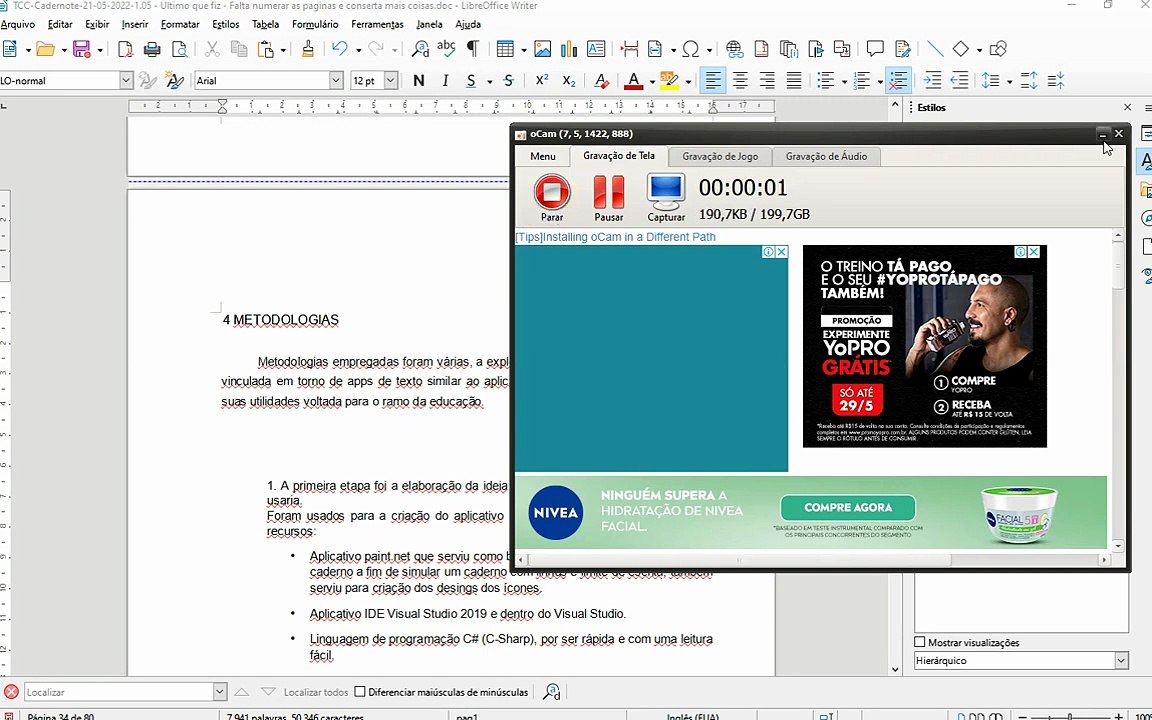This screenshot has height=720, width=1152.
Task: Insert a footnote
Action: [762, 49]
